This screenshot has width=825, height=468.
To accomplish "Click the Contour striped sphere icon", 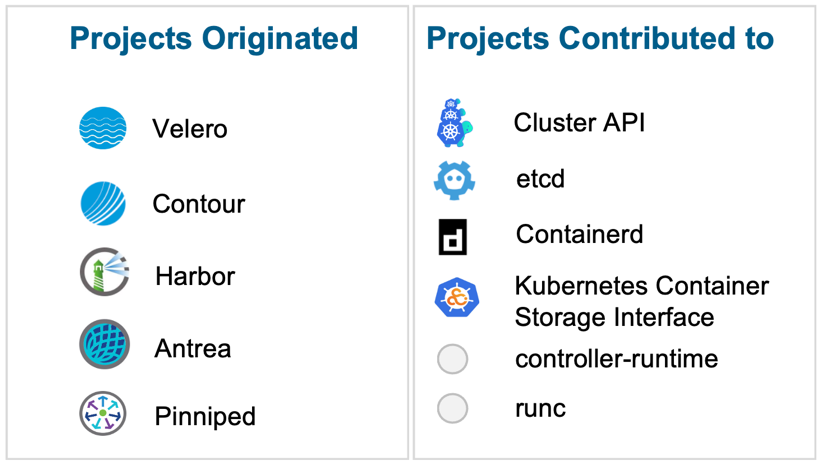I will pyautogui.click(x=103, y=204).
